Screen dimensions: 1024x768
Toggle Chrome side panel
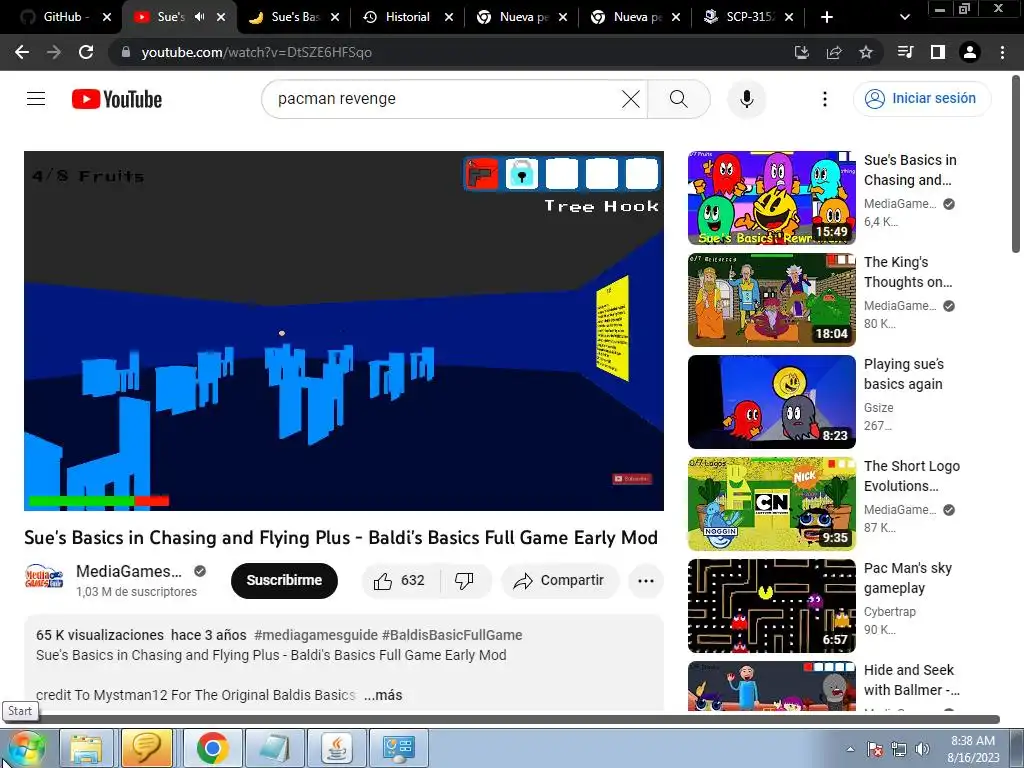938,52
